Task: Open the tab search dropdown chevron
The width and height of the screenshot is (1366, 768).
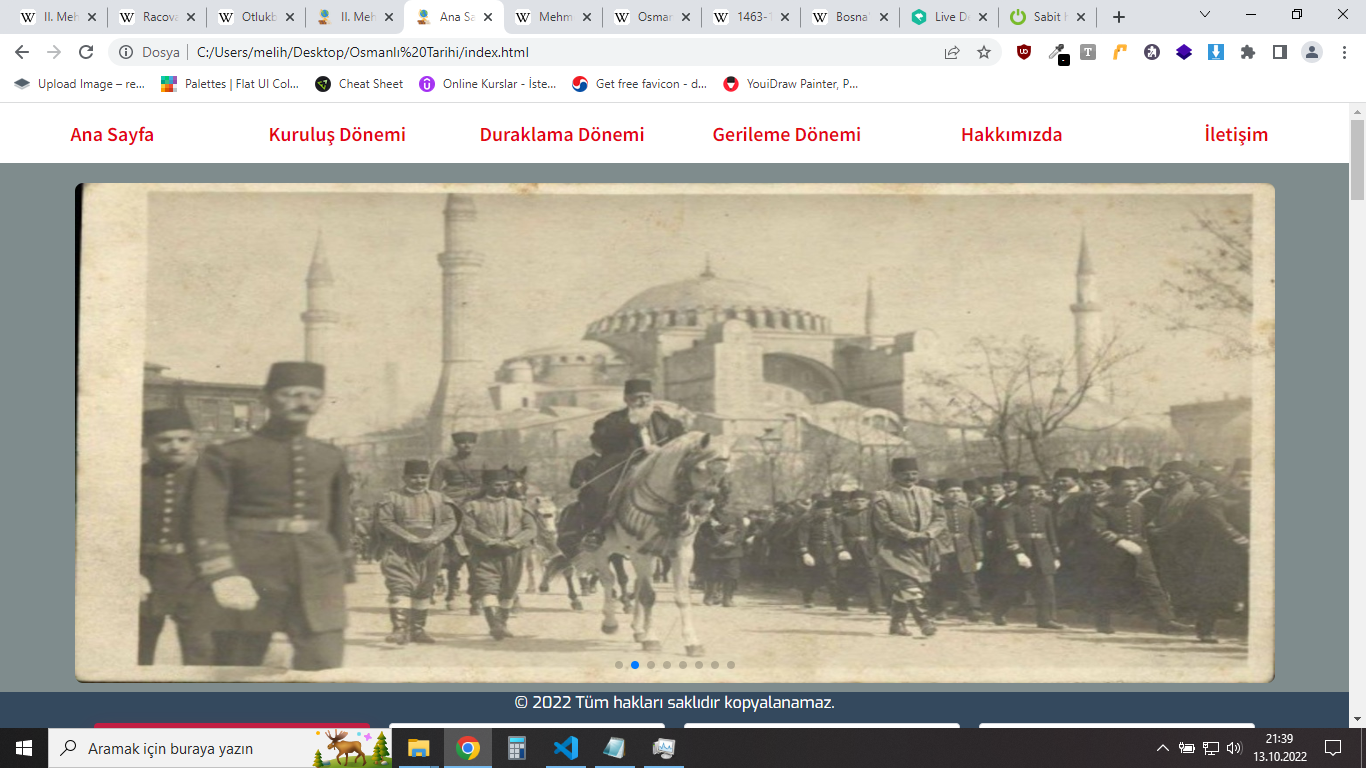Action: [1204, 15]
